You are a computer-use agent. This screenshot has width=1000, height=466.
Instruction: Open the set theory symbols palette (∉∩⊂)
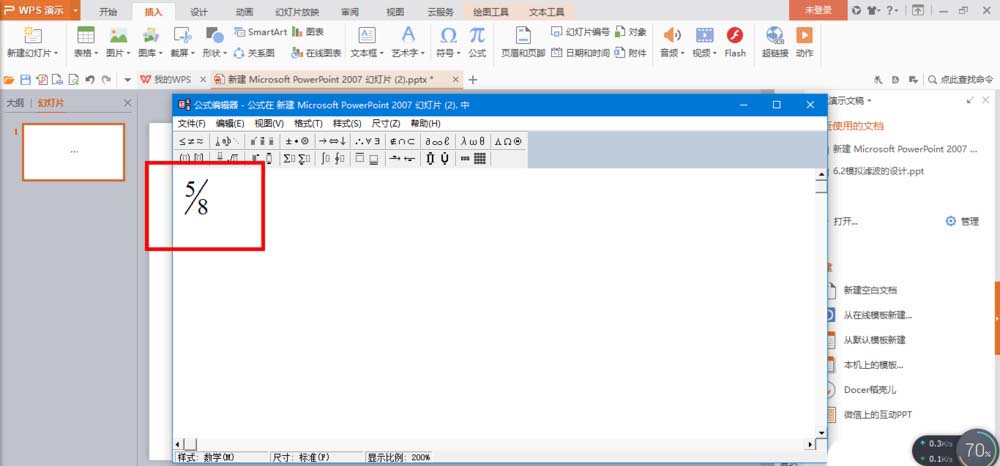point(403,142)
